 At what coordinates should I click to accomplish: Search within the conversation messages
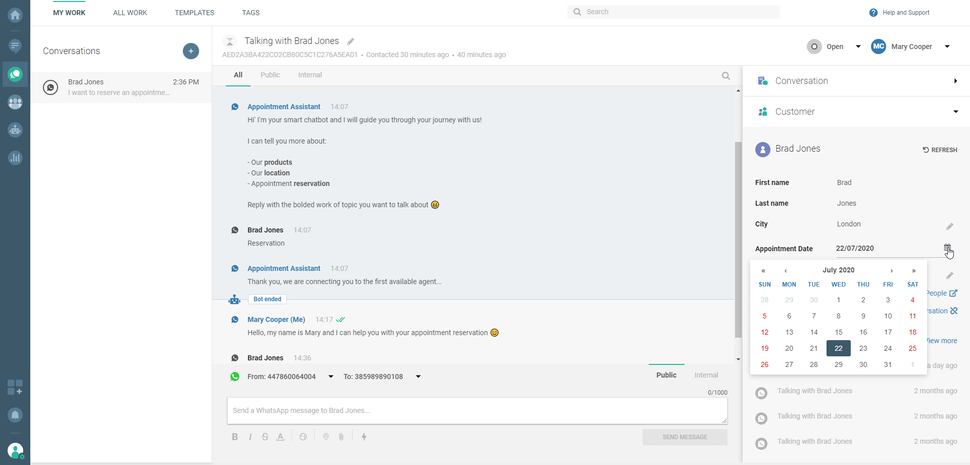pos(726,76)
